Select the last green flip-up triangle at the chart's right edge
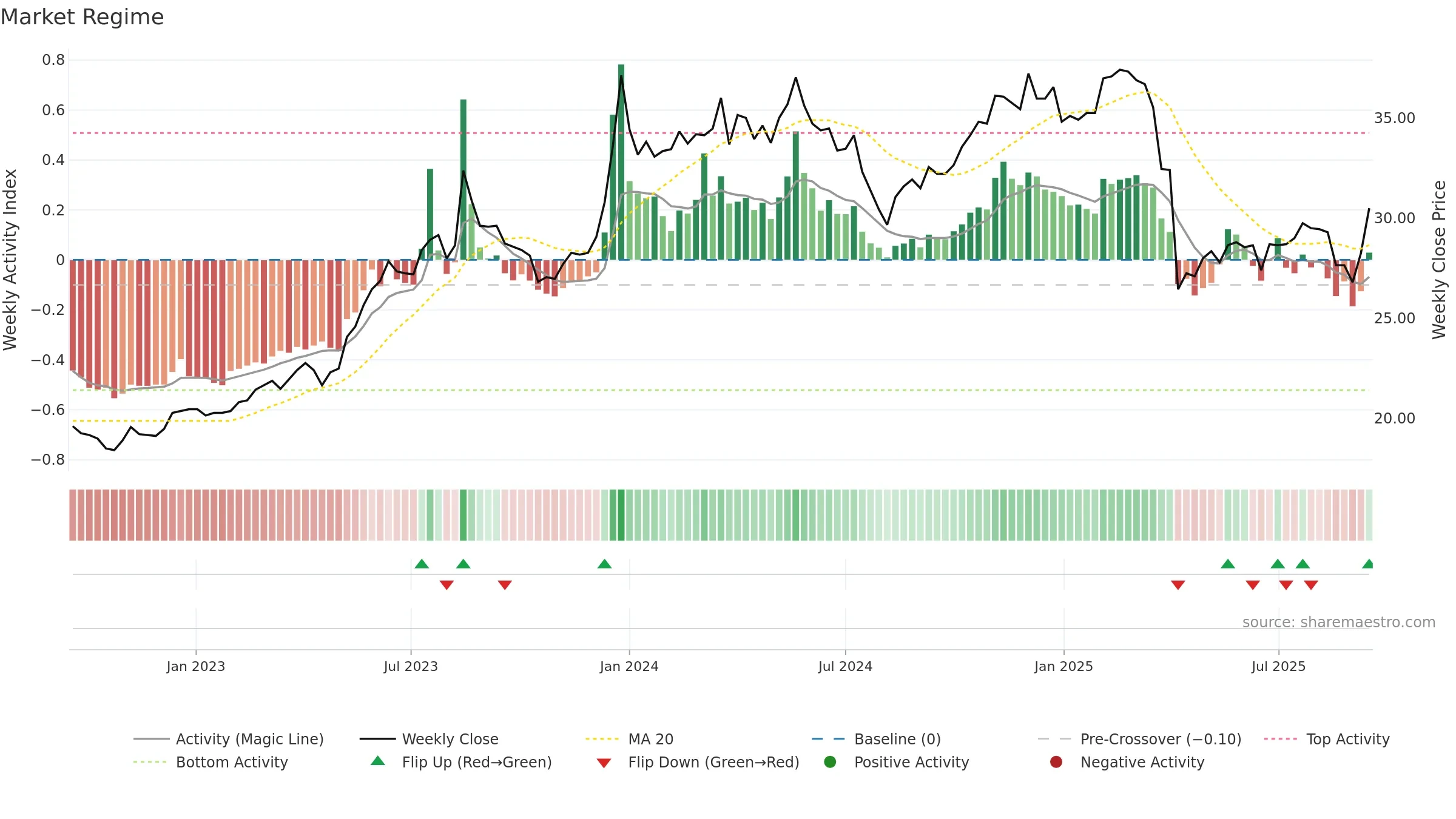The height and width of the screenshot is (819, 1456). [x=1368, y=564]
